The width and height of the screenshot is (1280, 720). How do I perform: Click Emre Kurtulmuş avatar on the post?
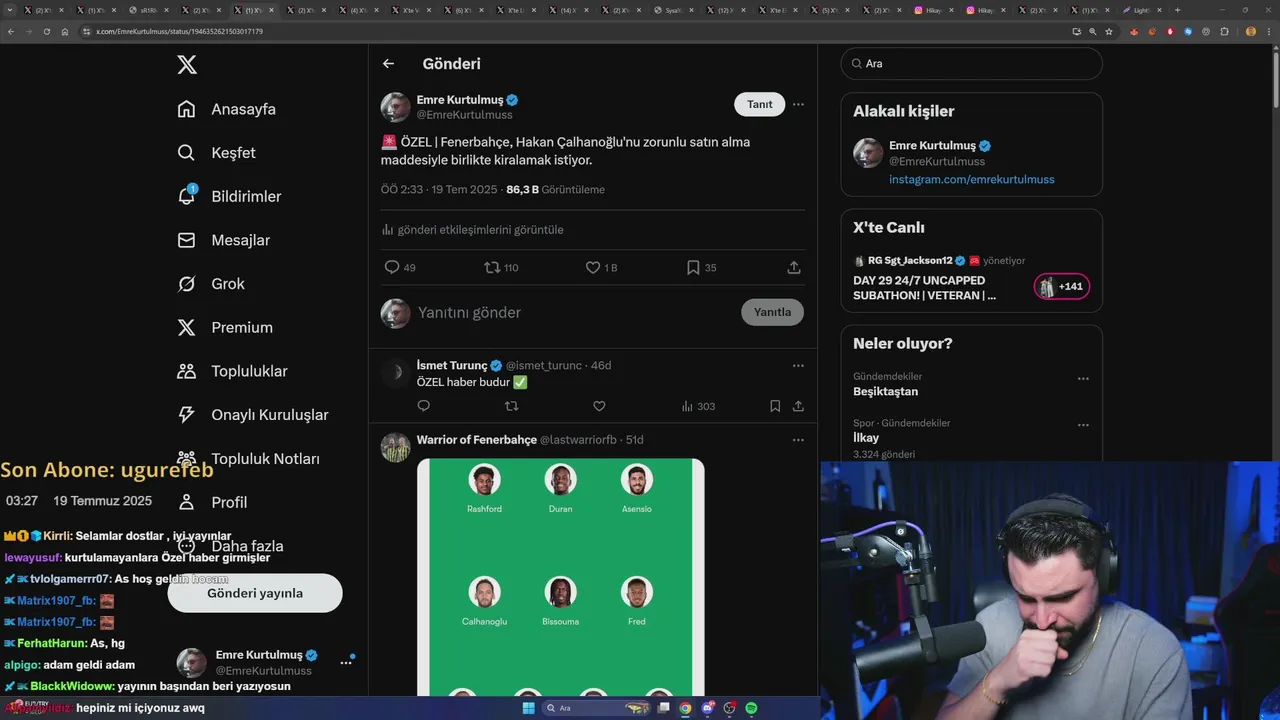point(396,107)
